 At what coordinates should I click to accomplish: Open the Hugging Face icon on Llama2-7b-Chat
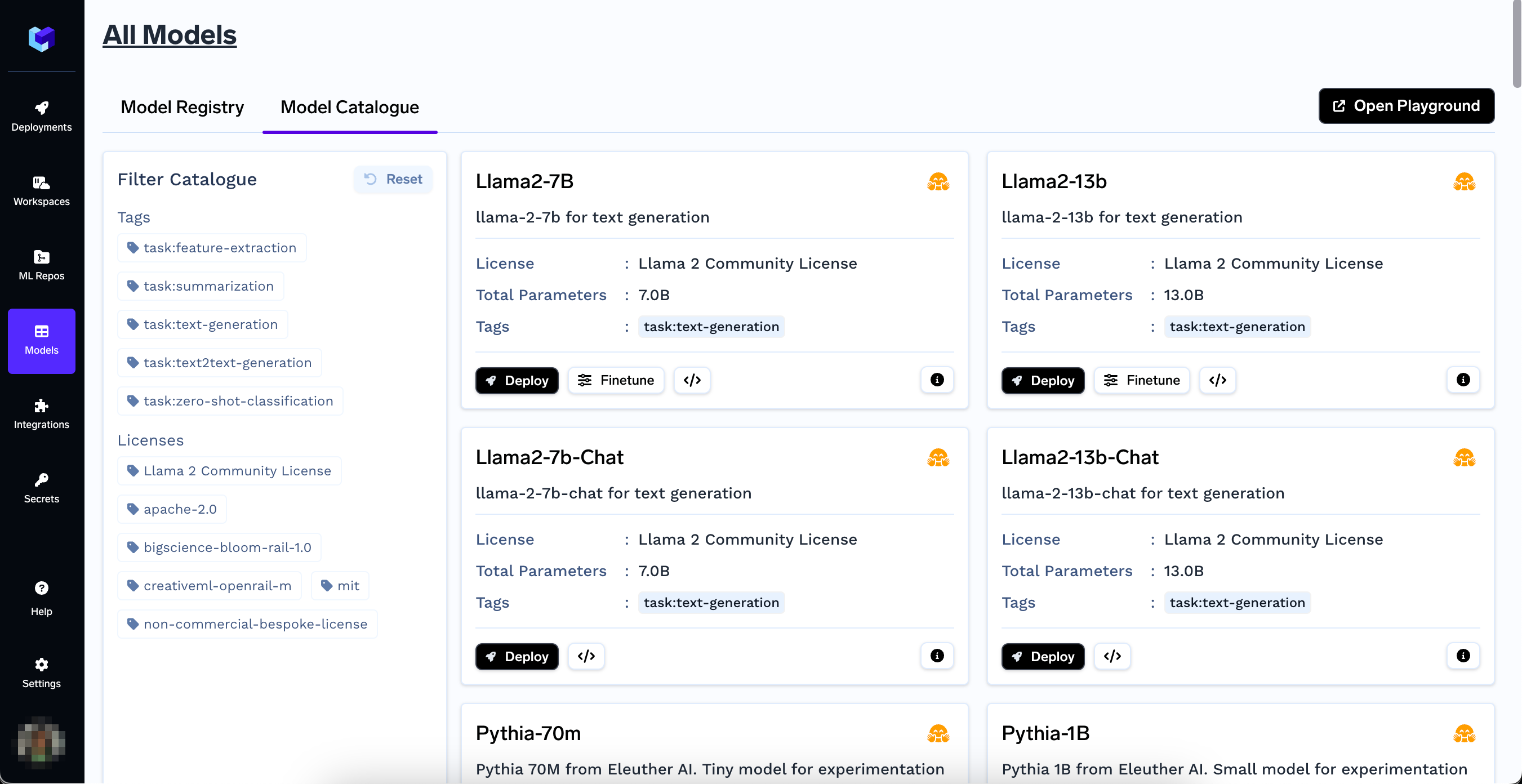pos(938,458)
